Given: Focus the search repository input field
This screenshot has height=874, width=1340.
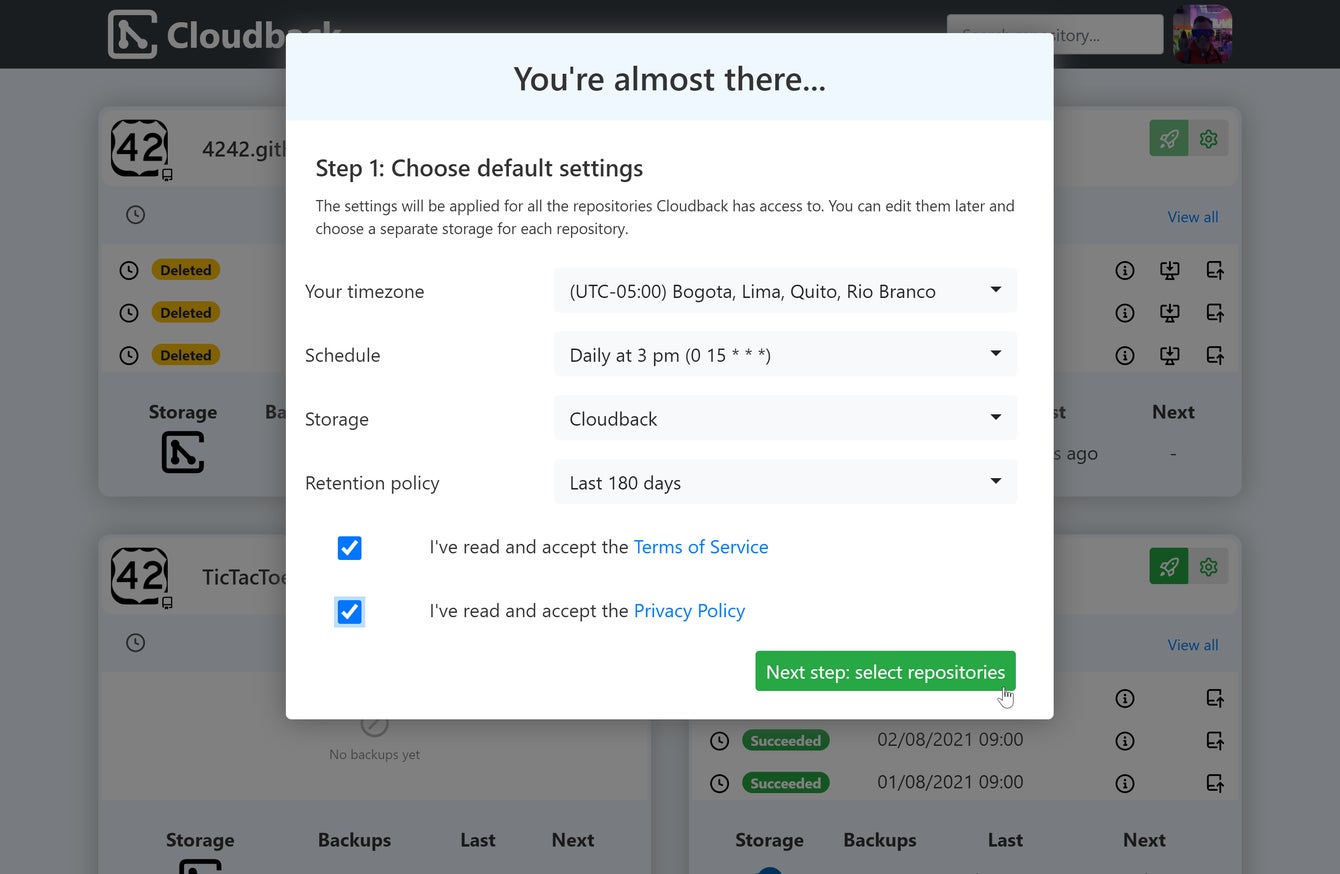Looking at the screenshot, I should click(1054, 34).
